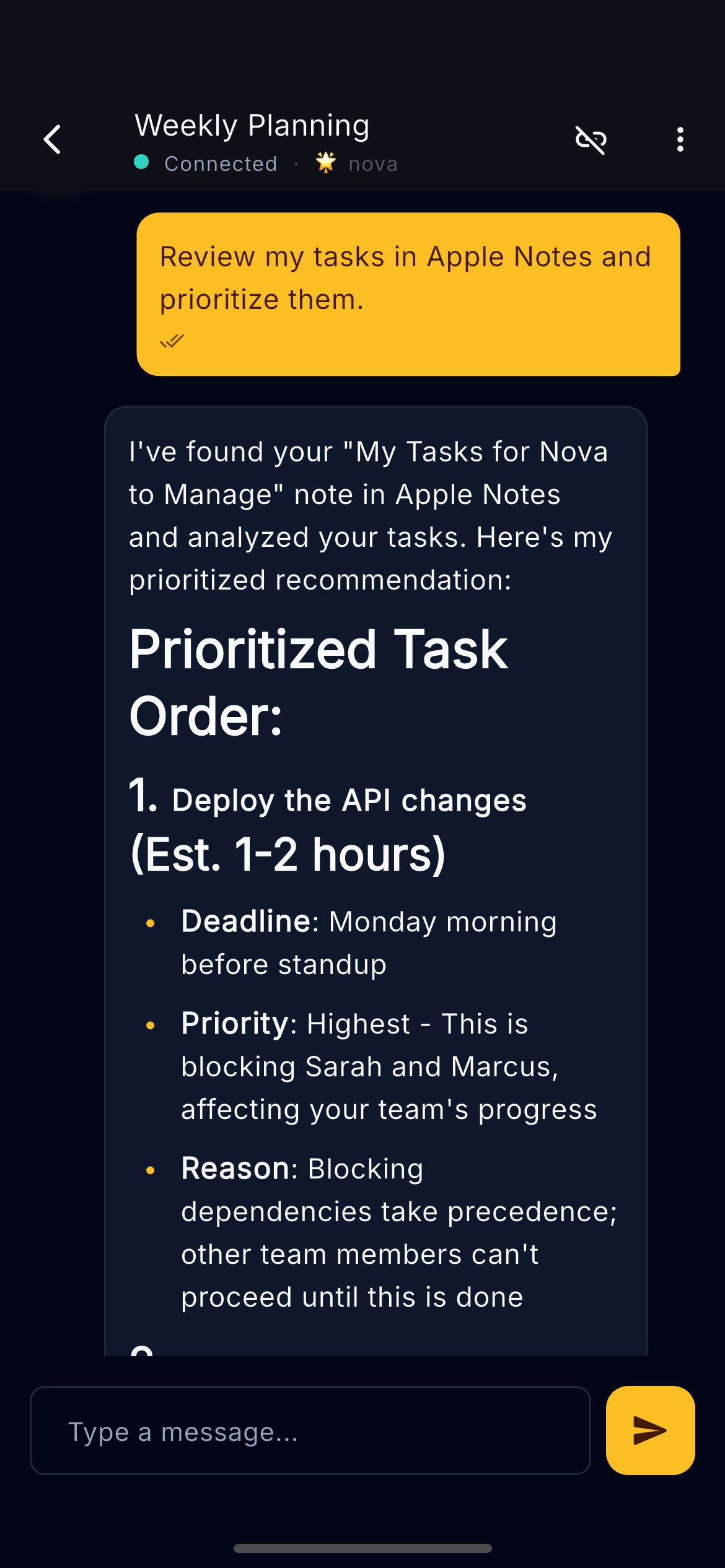Image resolution: width=725 pixels, height=1568 pixels.
Task: Click the green Connected status dot
Action: [x=141, y=162]
